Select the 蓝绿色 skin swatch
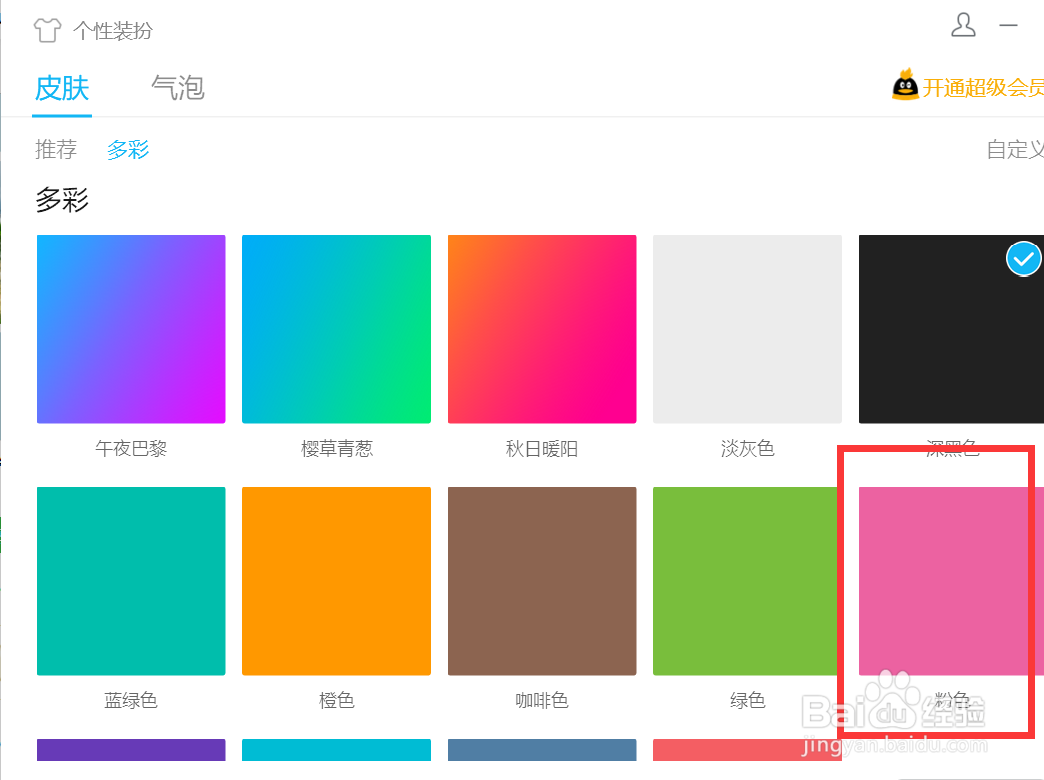This screenshot has height=780, width=1044. 131,581
